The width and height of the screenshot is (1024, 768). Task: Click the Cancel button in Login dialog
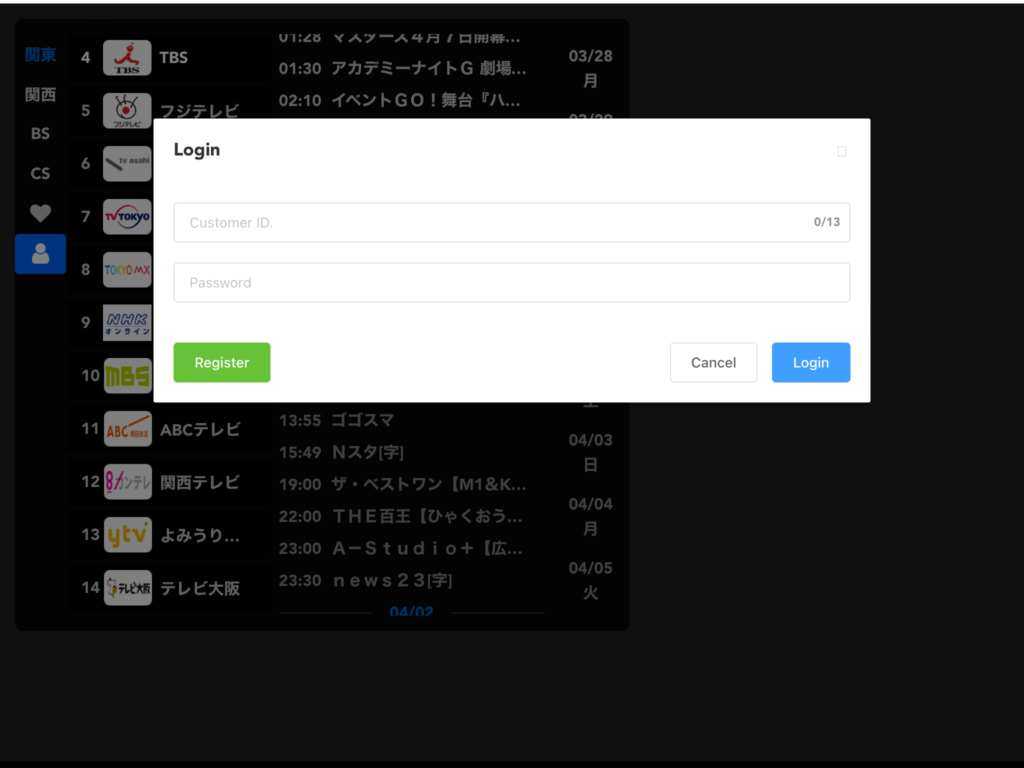pos(713,363)
